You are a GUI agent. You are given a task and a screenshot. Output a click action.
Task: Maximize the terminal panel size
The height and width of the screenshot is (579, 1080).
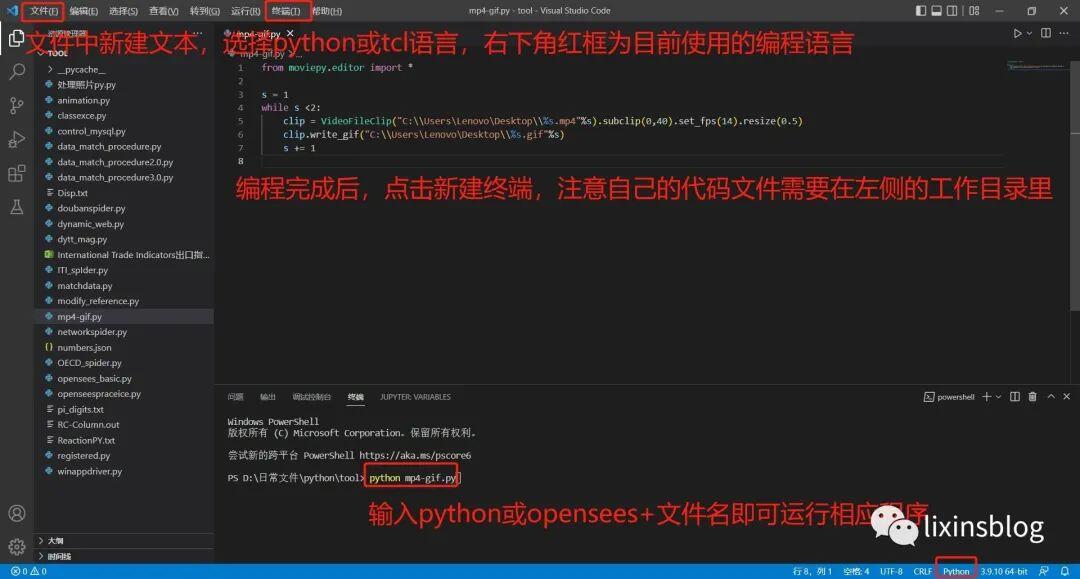click(1051, 397)
